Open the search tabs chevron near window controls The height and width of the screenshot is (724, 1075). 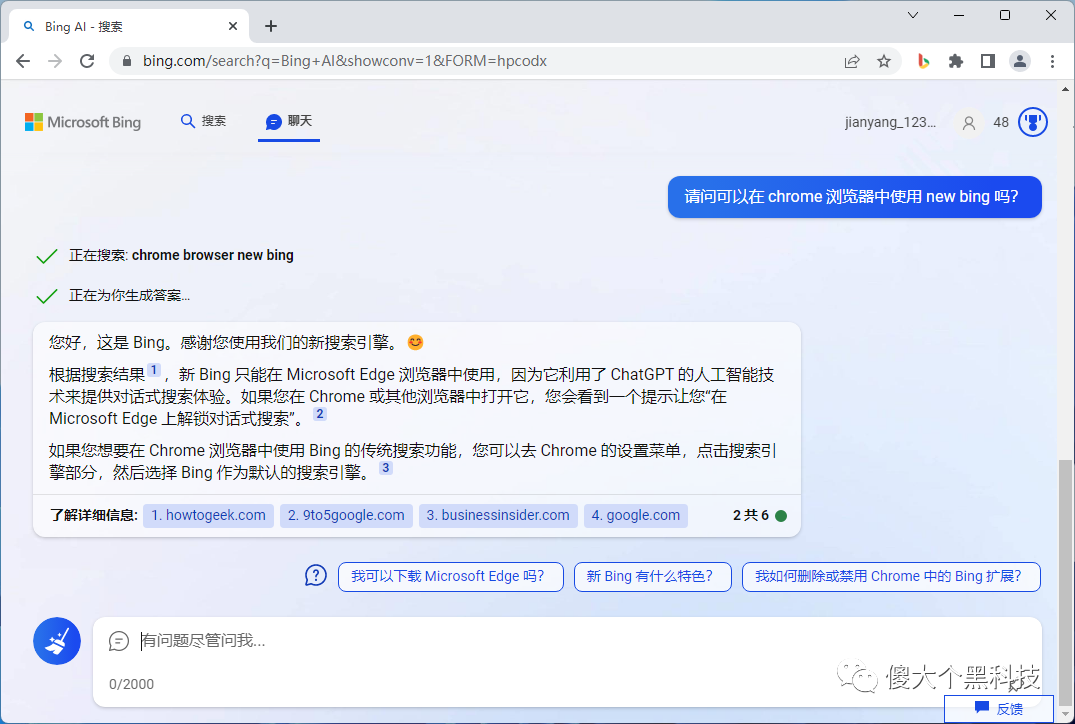[911, 15]
